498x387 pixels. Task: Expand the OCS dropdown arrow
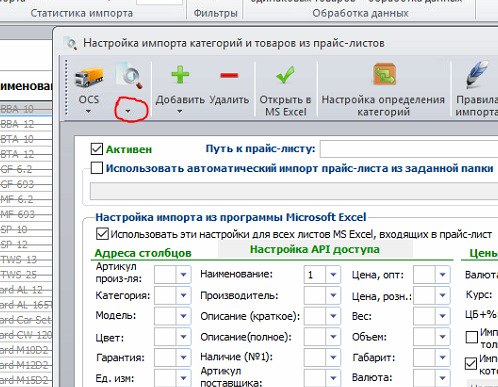pos(88,111)
